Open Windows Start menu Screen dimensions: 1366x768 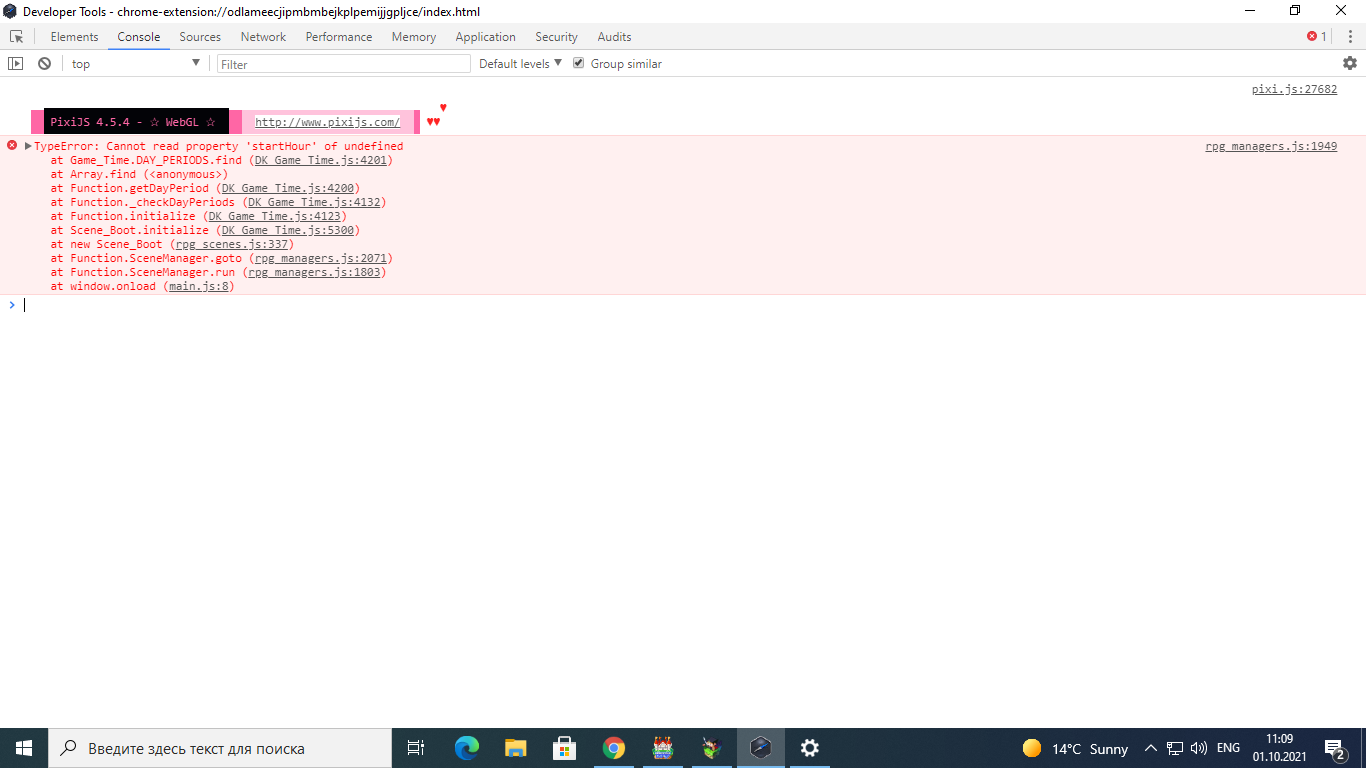(24, 748)
